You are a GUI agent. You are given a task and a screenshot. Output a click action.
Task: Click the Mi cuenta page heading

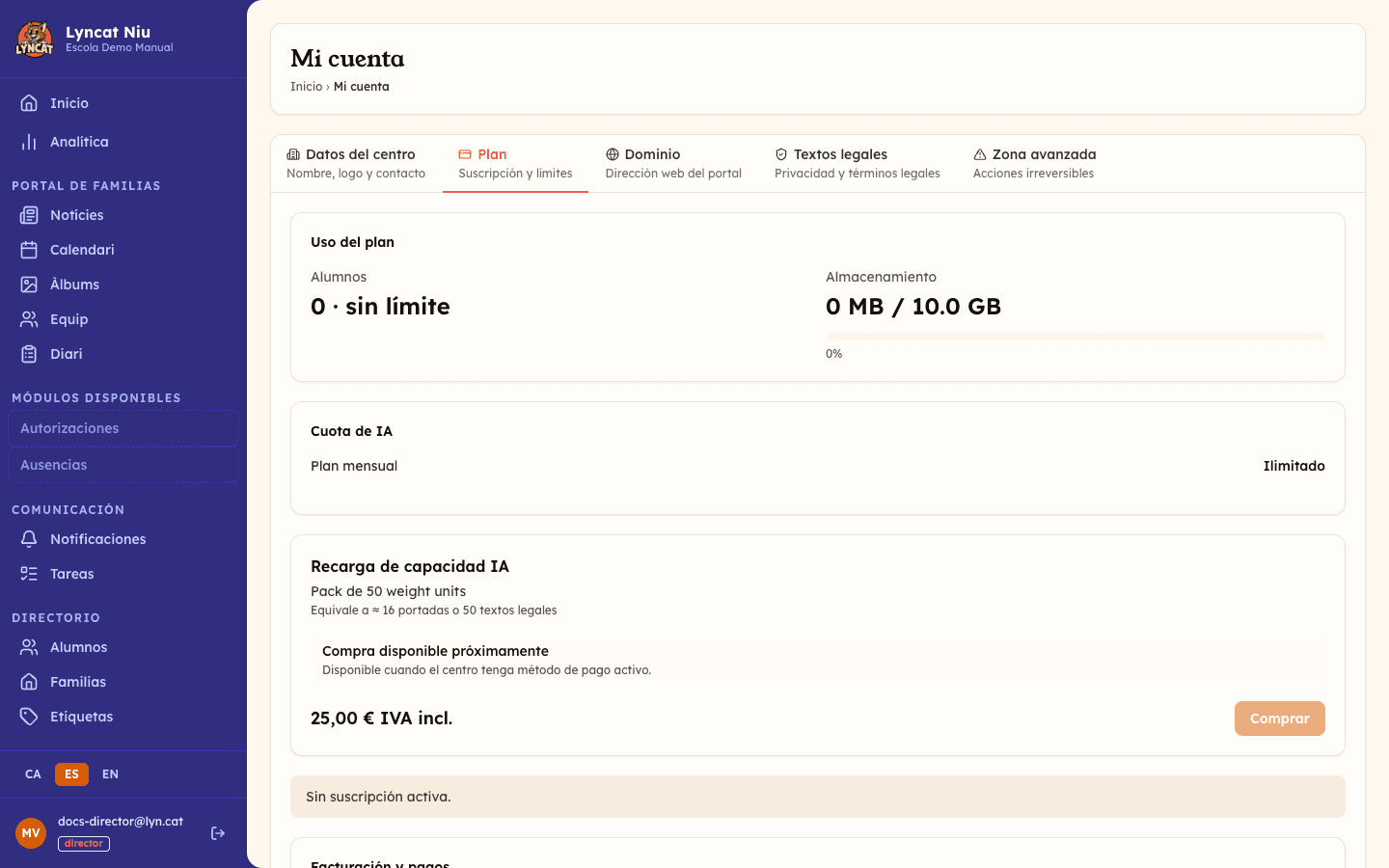[x=347, y=59]
